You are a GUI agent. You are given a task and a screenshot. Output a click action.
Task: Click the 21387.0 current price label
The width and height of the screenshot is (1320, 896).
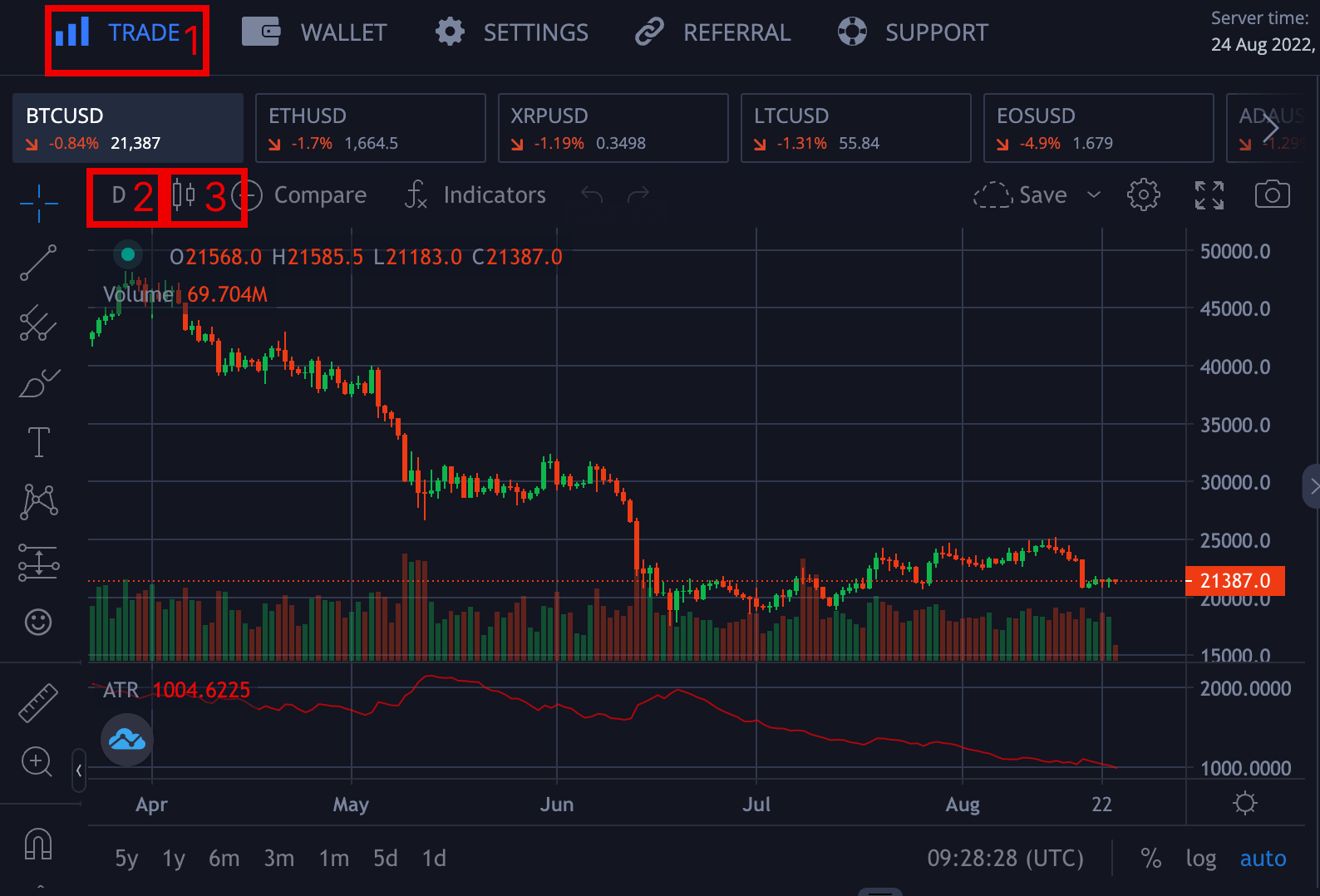(1234, 581)
